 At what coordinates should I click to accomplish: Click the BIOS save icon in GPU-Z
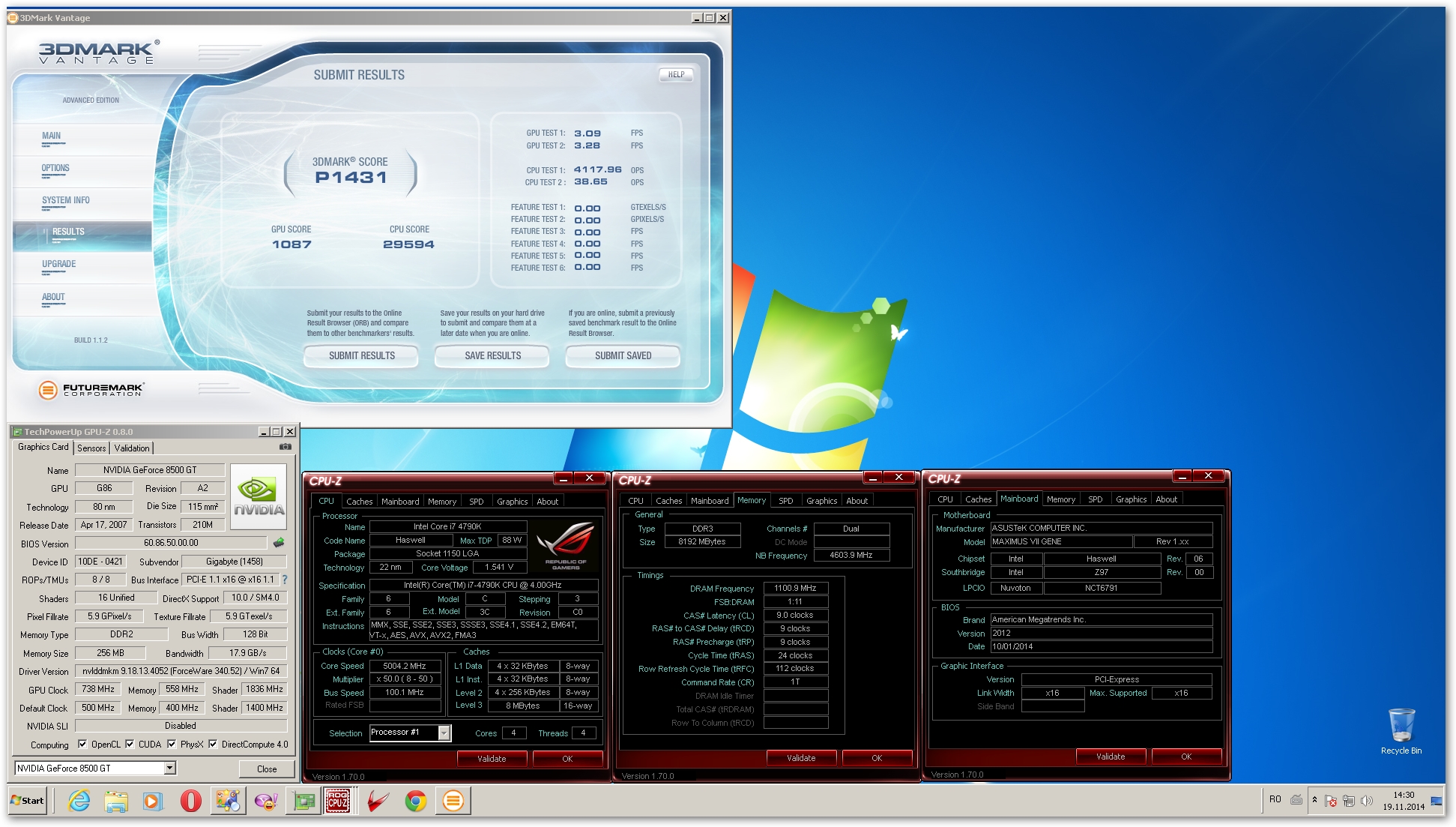(279, 542)
